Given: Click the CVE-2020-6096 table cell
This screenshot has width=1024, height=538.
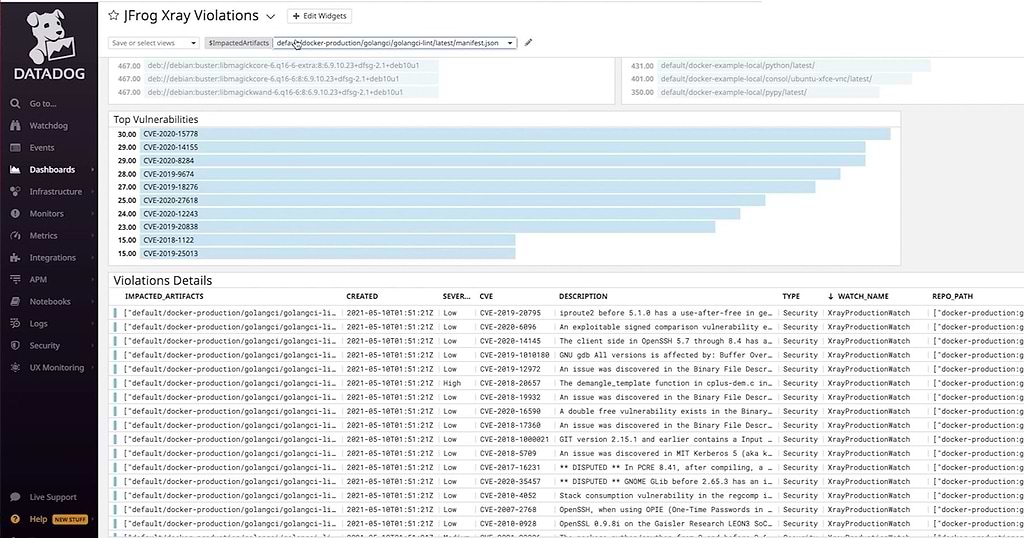Looking at the screenshot, I should pyautogui.click(x=508, y=327).
